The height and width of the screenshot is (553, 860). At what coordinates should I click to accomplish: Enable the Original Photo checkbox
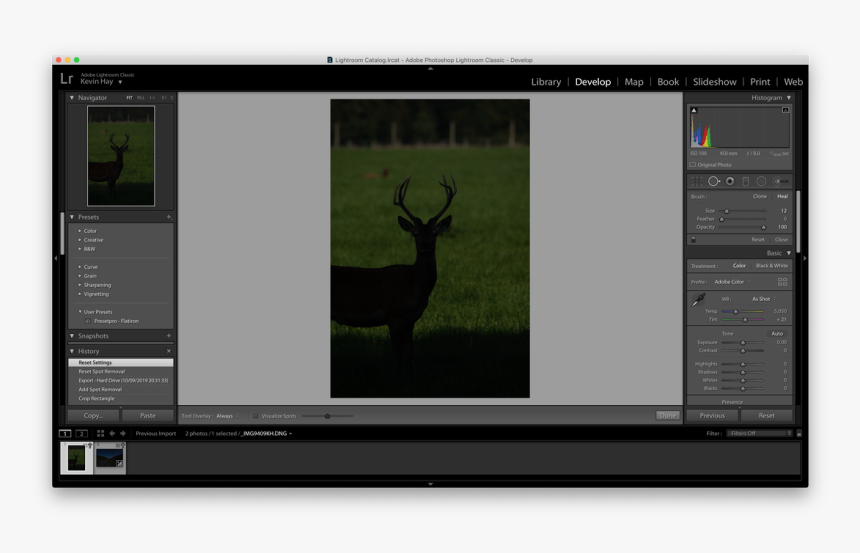point(693,165)
